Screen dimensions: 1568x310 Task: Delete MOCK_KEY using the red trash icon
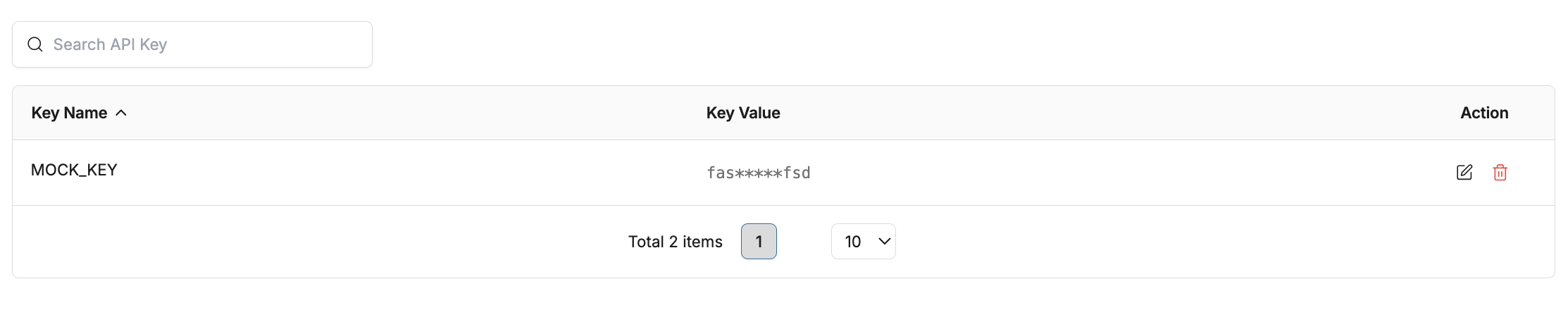pyautogui.click(x=1500, y=173)
